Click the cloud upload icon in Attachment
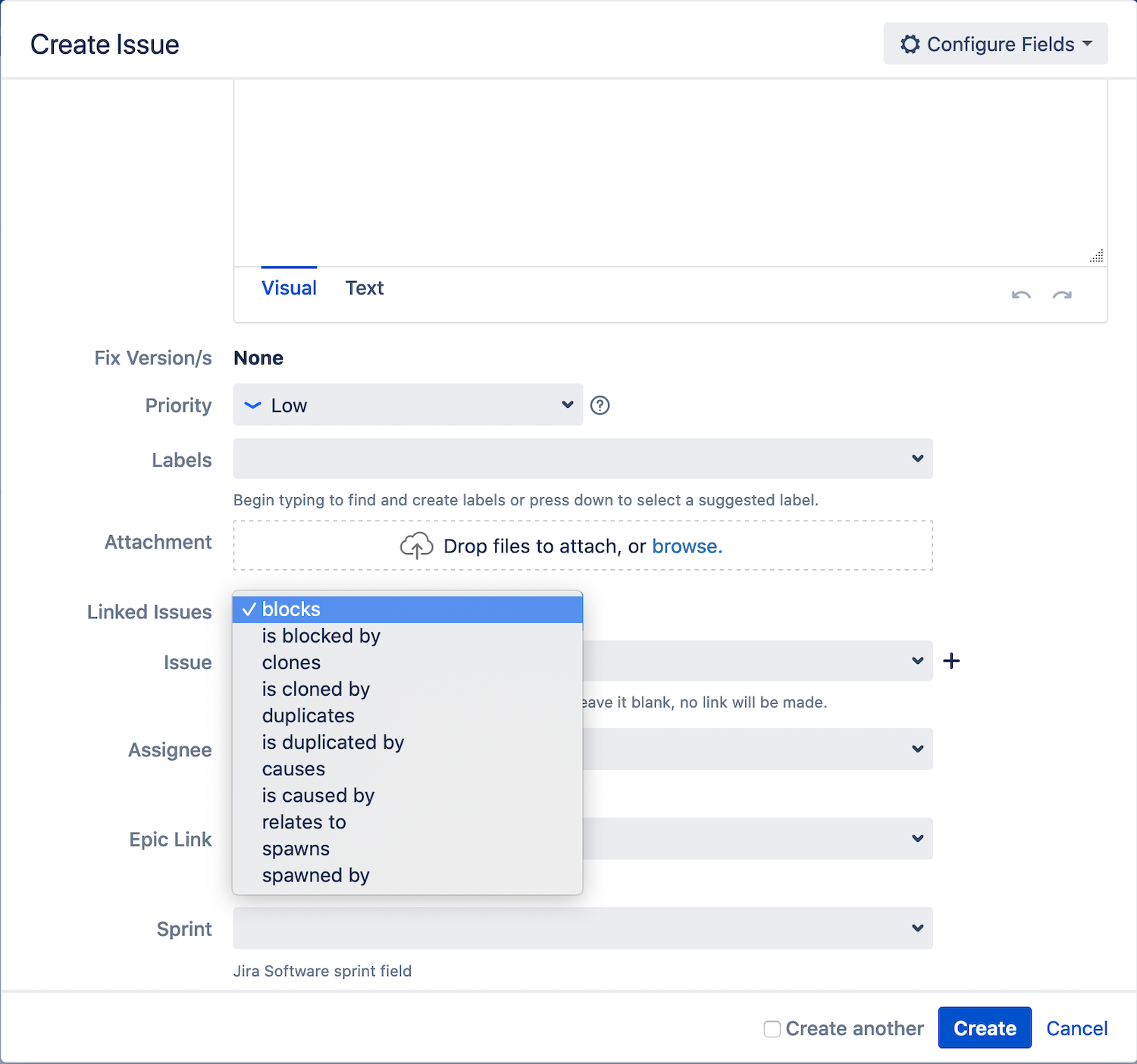This screenshot has width=1137, height=1064. (416, 546)
